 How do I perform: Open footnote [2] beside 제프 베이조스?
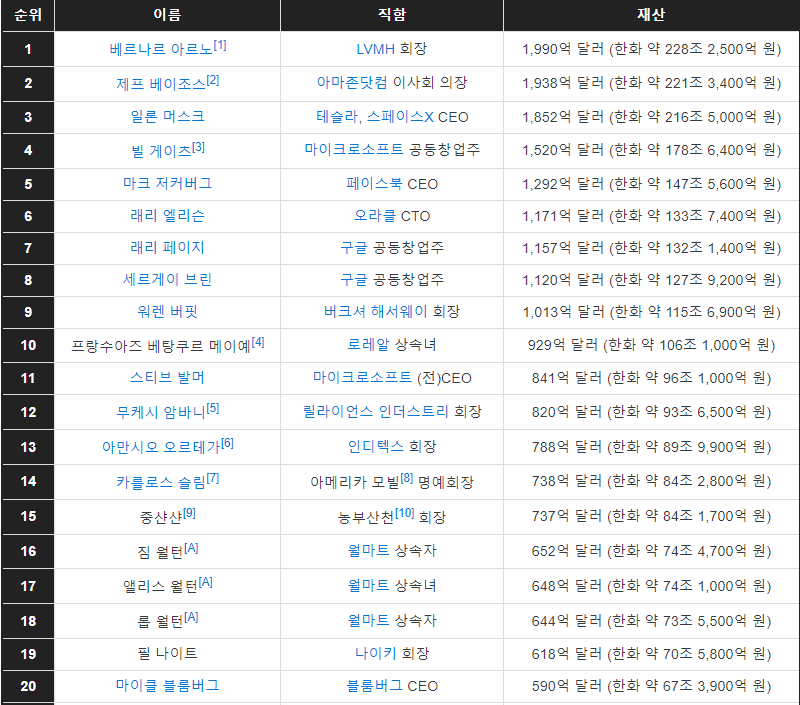click(213, 80)
